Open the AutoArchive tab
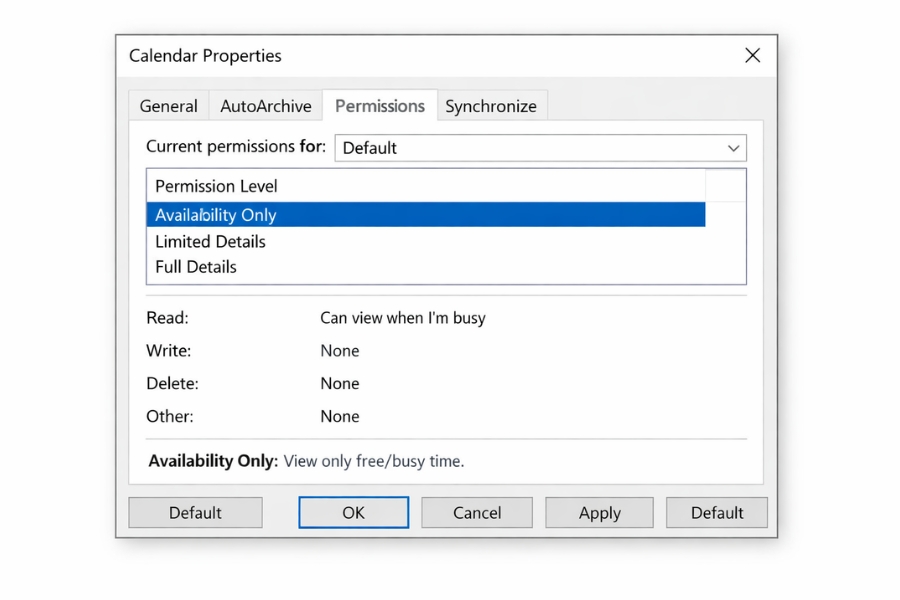Screen dimensions: 900x600 coord(266,106)
